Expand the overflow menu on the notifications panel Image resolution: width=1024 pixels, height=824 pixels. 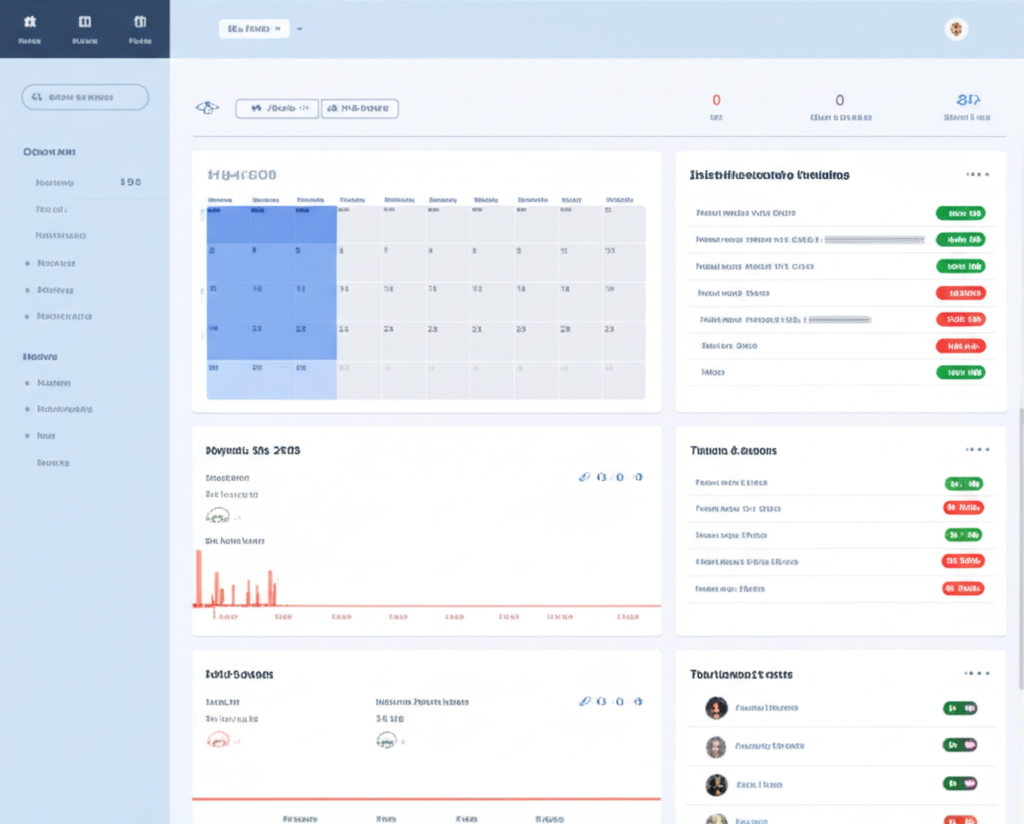click(x=975, y=174)
